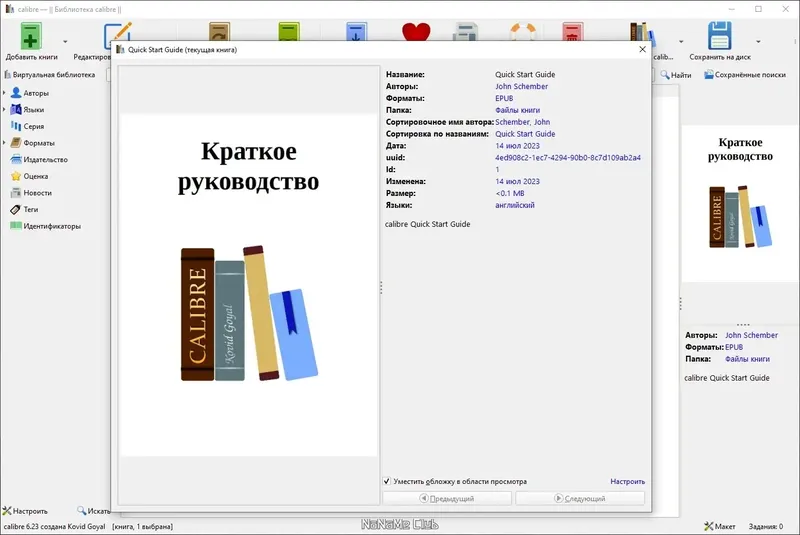Open the Save to disk dropdown arrow
800x535 pixels.
[758, 41]
